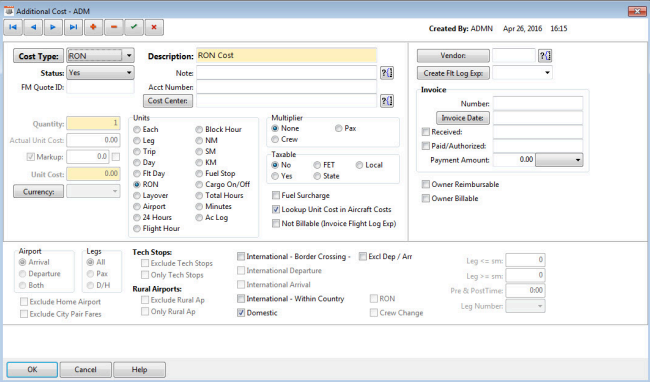Click the Description input field

(286, 56)
